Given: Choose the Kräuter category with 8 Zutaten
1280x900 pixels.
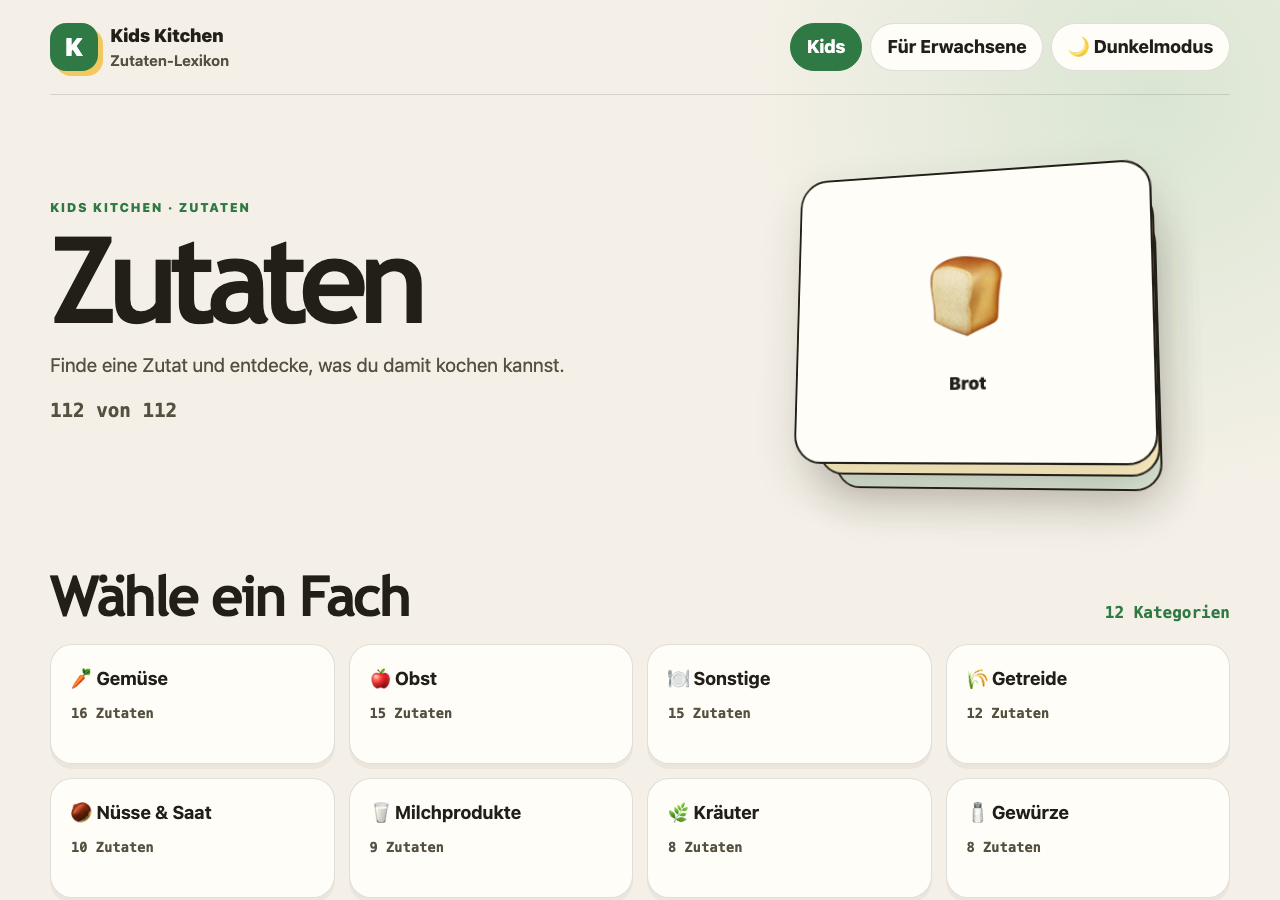Looking at the screenshot, I should coord(789,838).
